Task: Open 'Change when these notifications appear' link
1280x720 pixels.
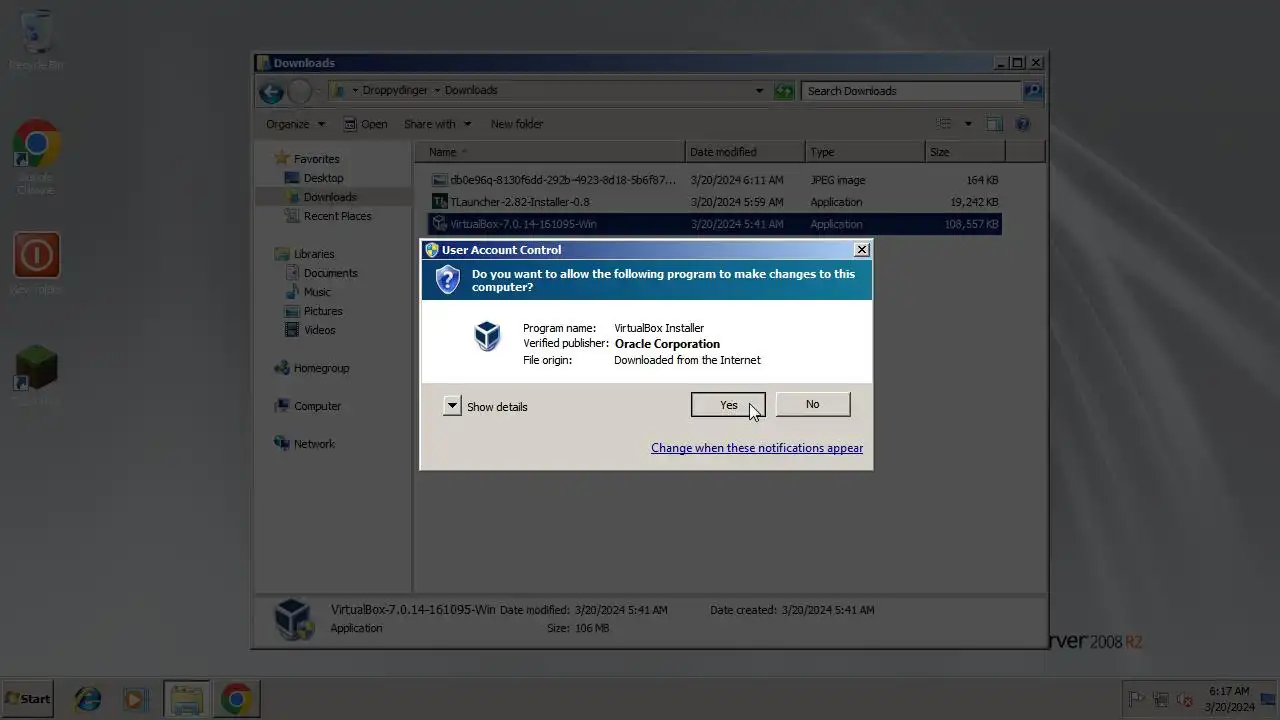Action: [757, 448]
